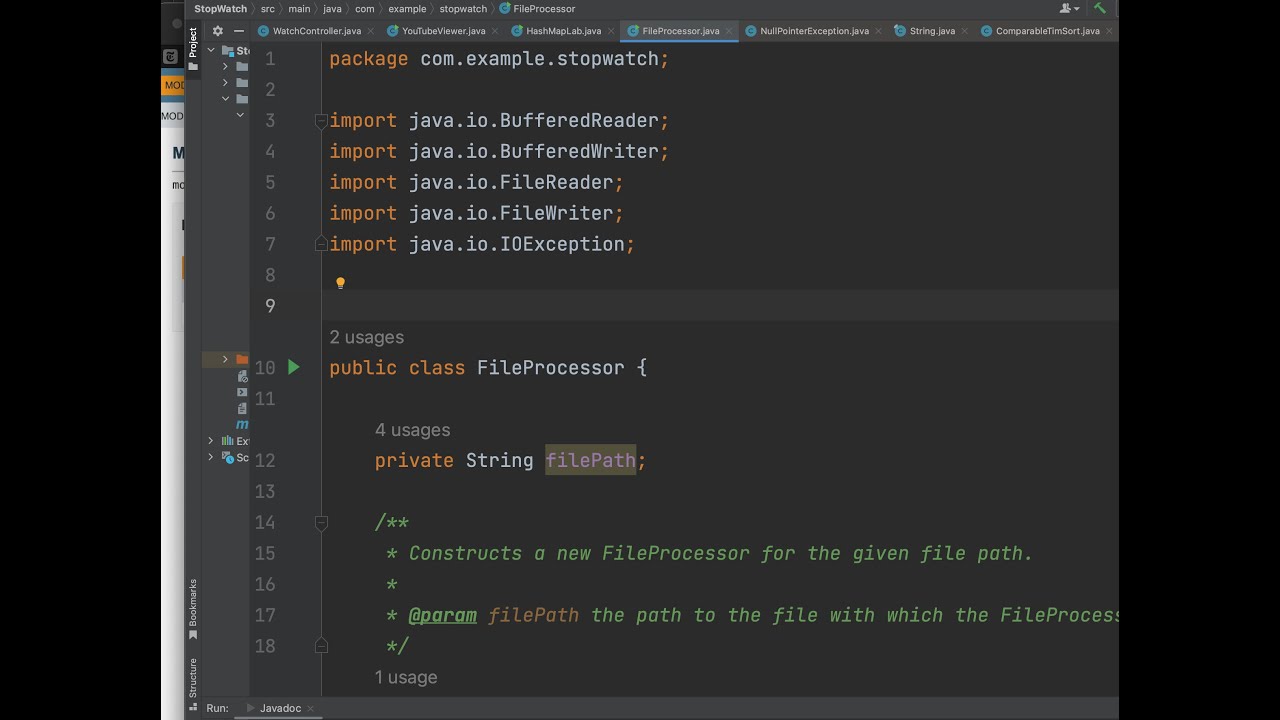
Task: Click fold end marker at line 18
Action: pos(321,646)
